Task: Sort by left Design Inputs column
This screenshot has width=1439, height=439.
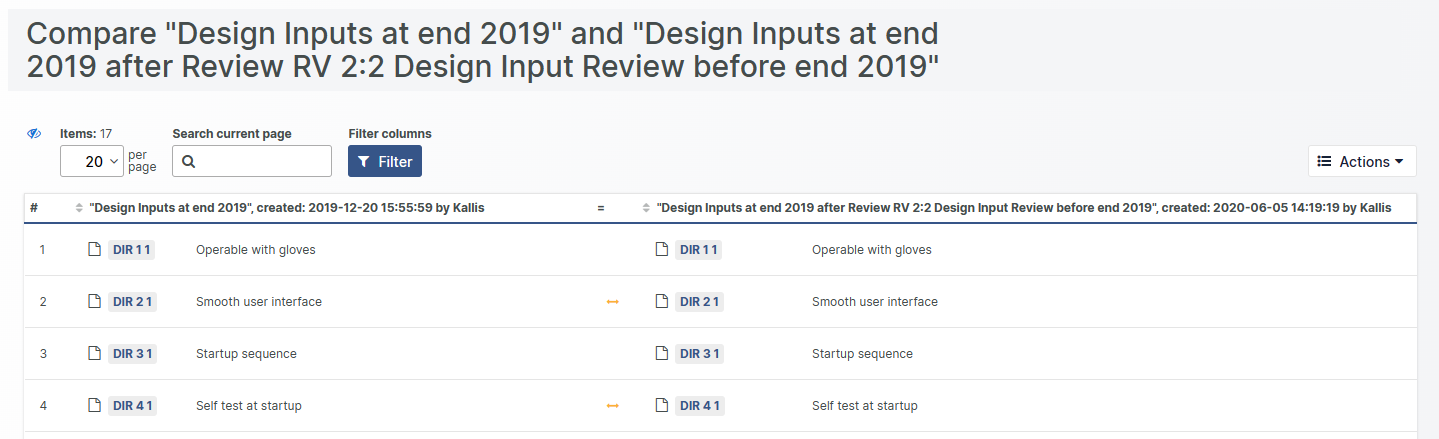Action: click(80, 208)
